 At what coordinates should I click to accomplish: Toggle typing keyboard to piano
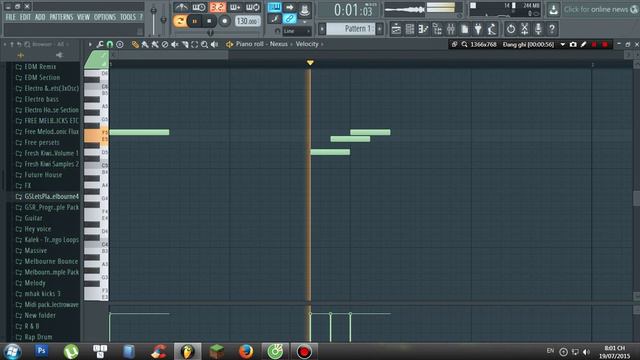point(274,7)
